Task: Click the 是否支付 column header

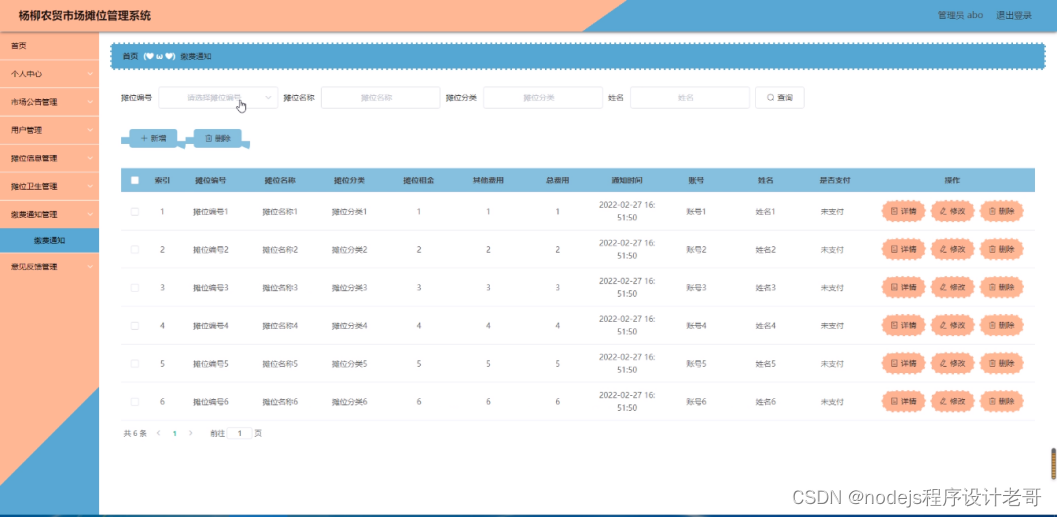Action: (835, 181)
